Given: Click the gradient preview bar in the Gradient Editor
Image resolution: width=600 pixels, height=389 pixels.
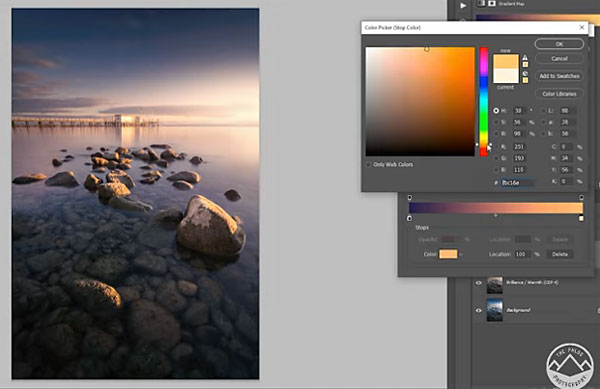Looking at the screenshot, I should click(496, 208).
